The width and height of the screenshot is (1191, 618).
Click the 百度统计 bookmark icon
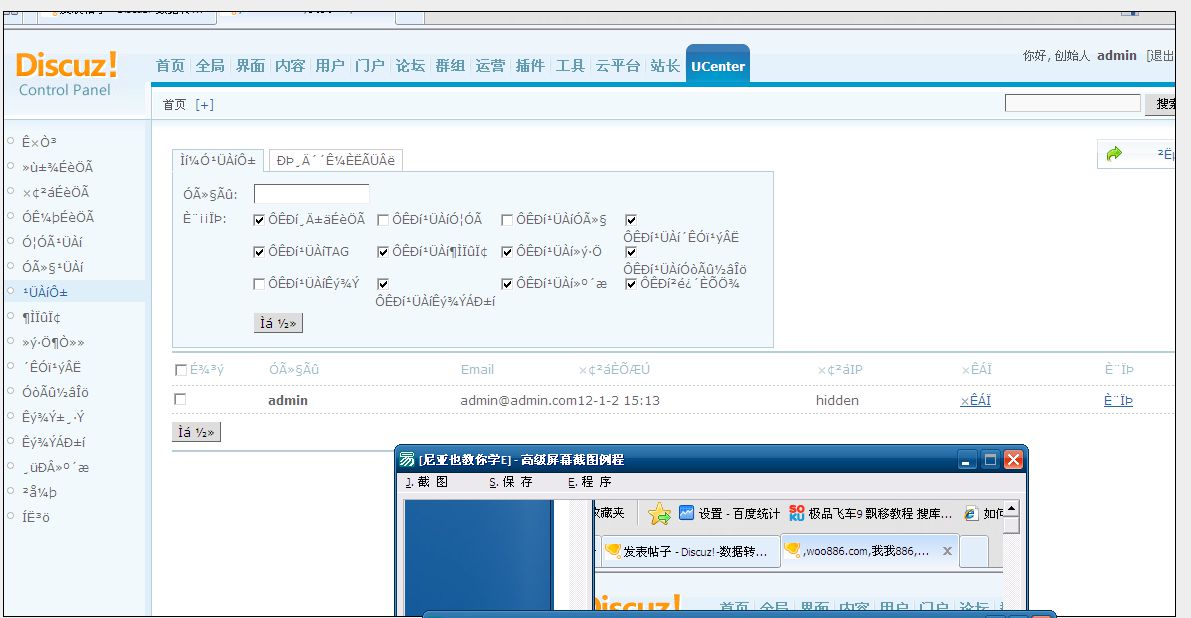pyautogui.click(x=686, y=513)
